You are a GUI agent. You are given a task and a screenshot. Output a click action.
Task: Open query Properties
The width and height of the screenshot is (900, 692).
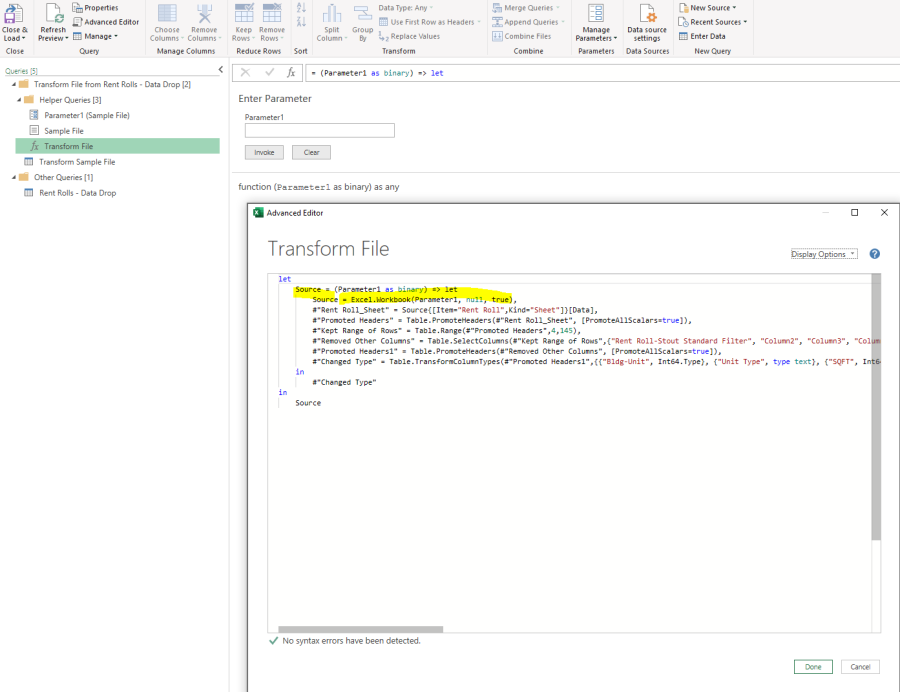coord(95,7)
